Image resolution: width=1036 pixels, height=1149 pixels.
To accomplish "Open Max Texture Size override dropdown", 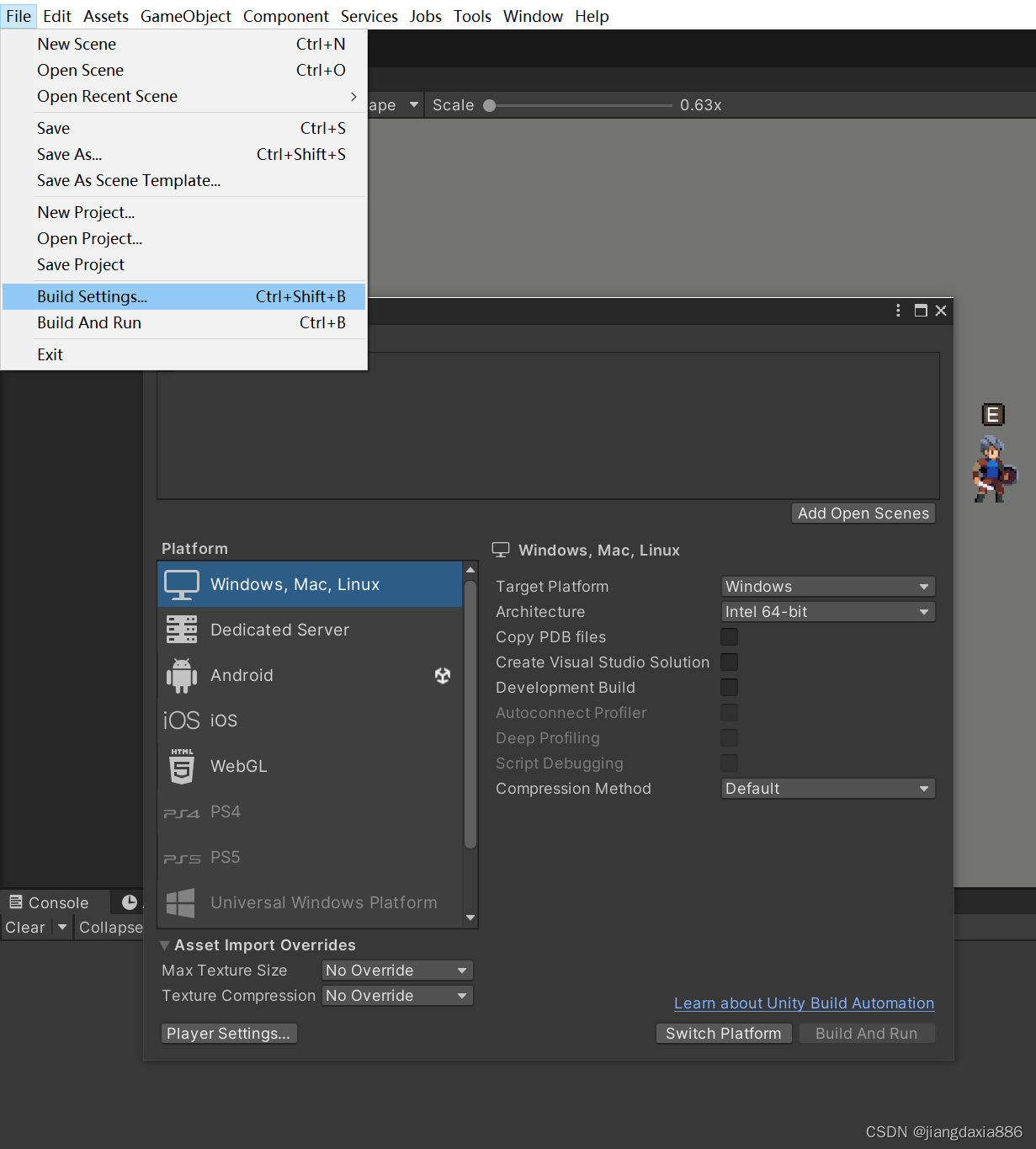I will (x=397, y=970).
